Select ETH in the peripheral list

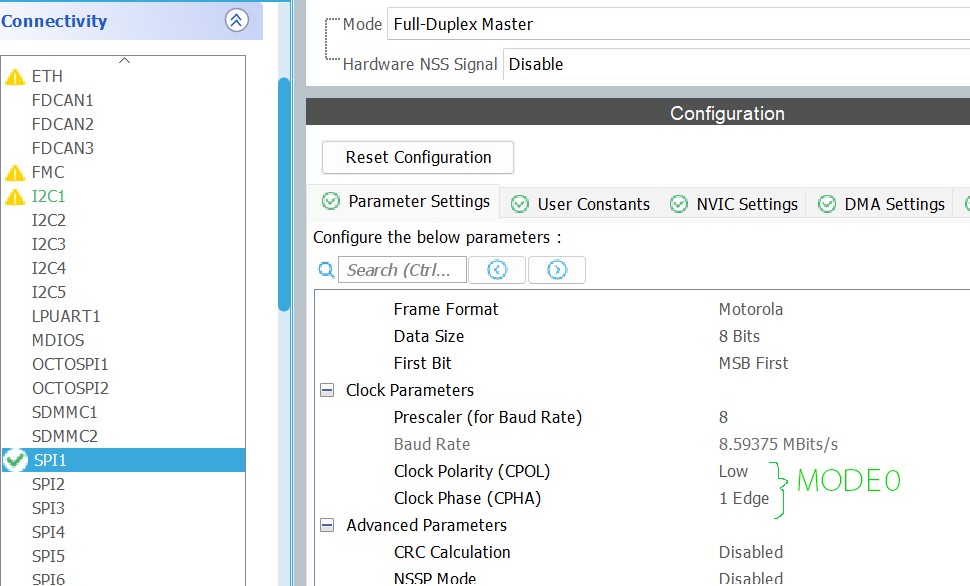[47, 76]
